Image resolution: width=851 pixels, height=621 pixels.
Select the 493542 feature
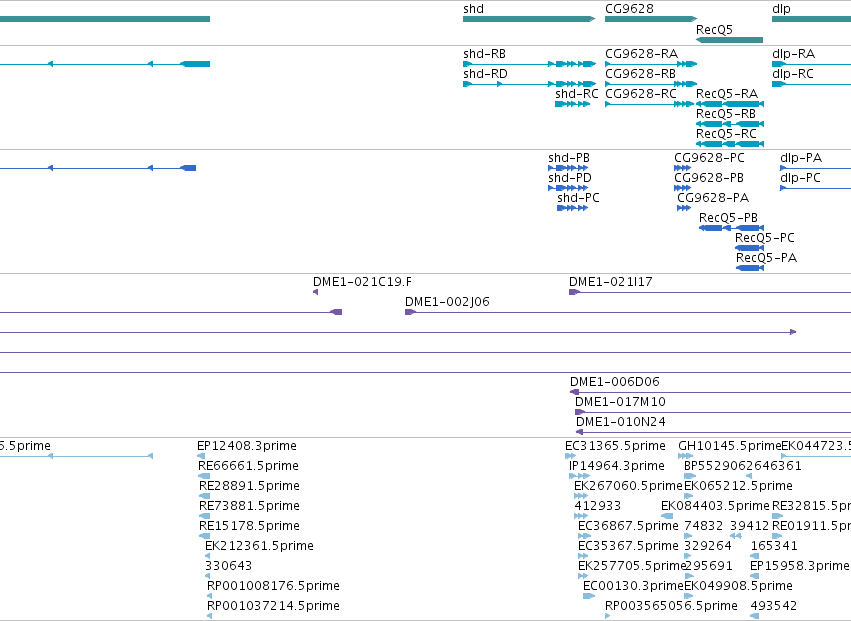point(774,606)
